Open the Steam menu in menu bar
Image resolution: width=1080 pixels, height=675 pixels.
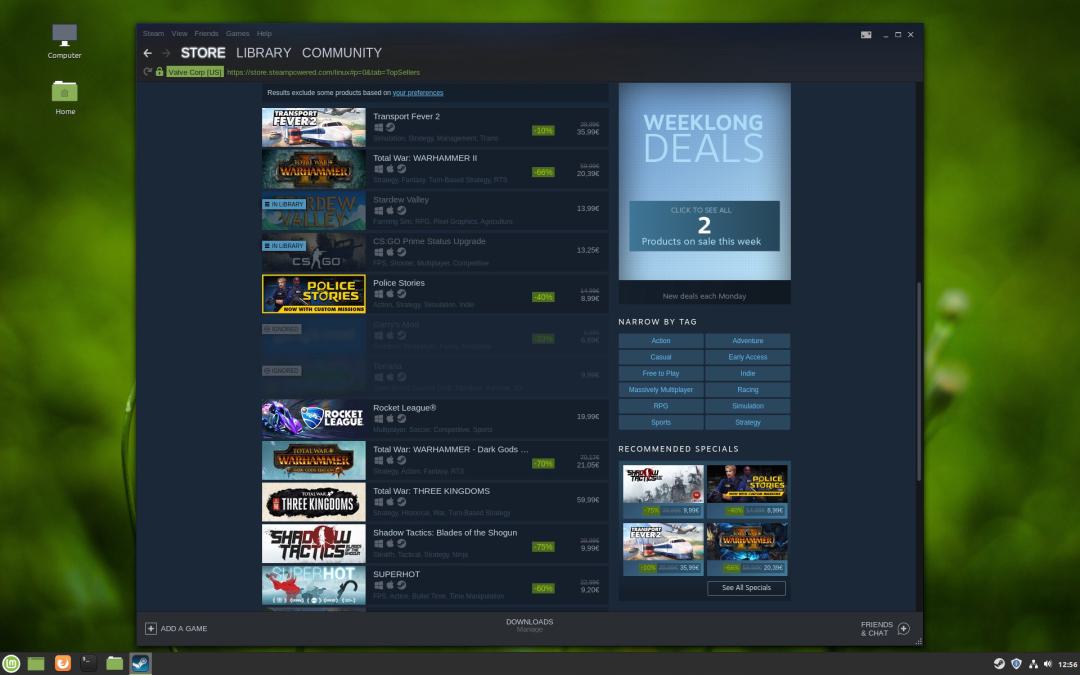(x=153, y=33)
